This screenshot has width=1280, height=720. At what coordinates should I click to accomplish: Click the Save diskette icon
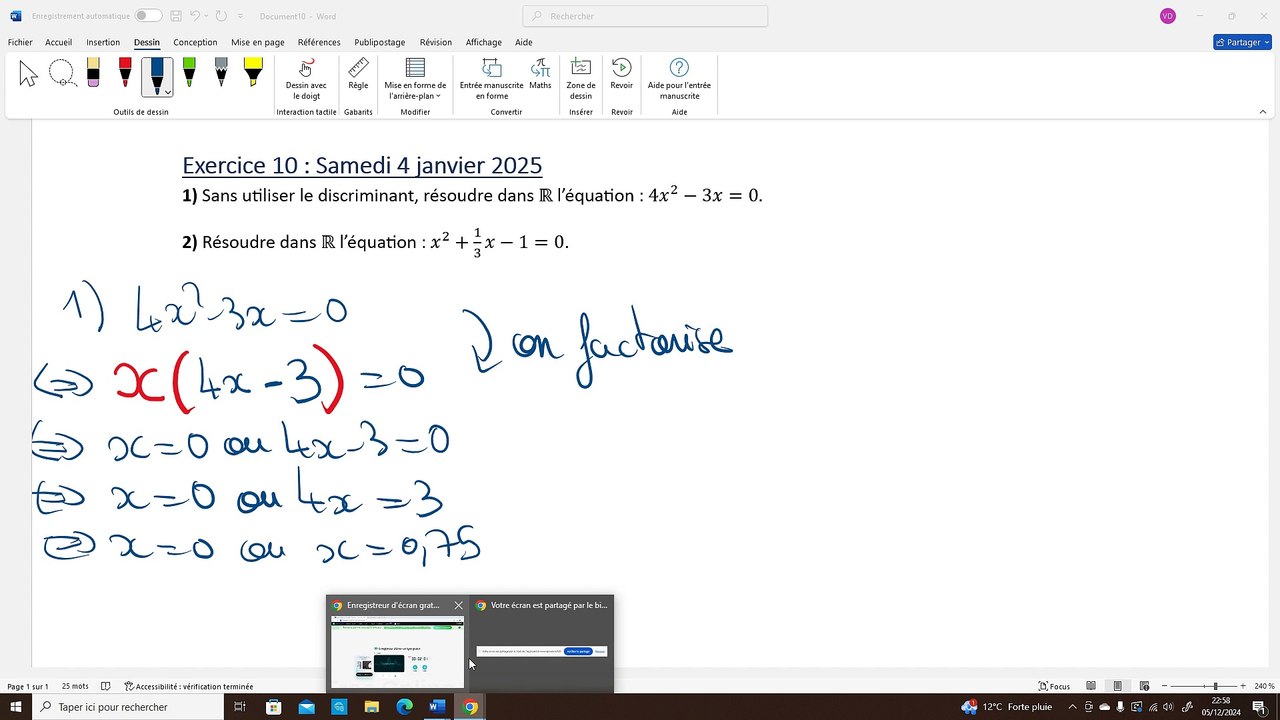tap(174, 16)
